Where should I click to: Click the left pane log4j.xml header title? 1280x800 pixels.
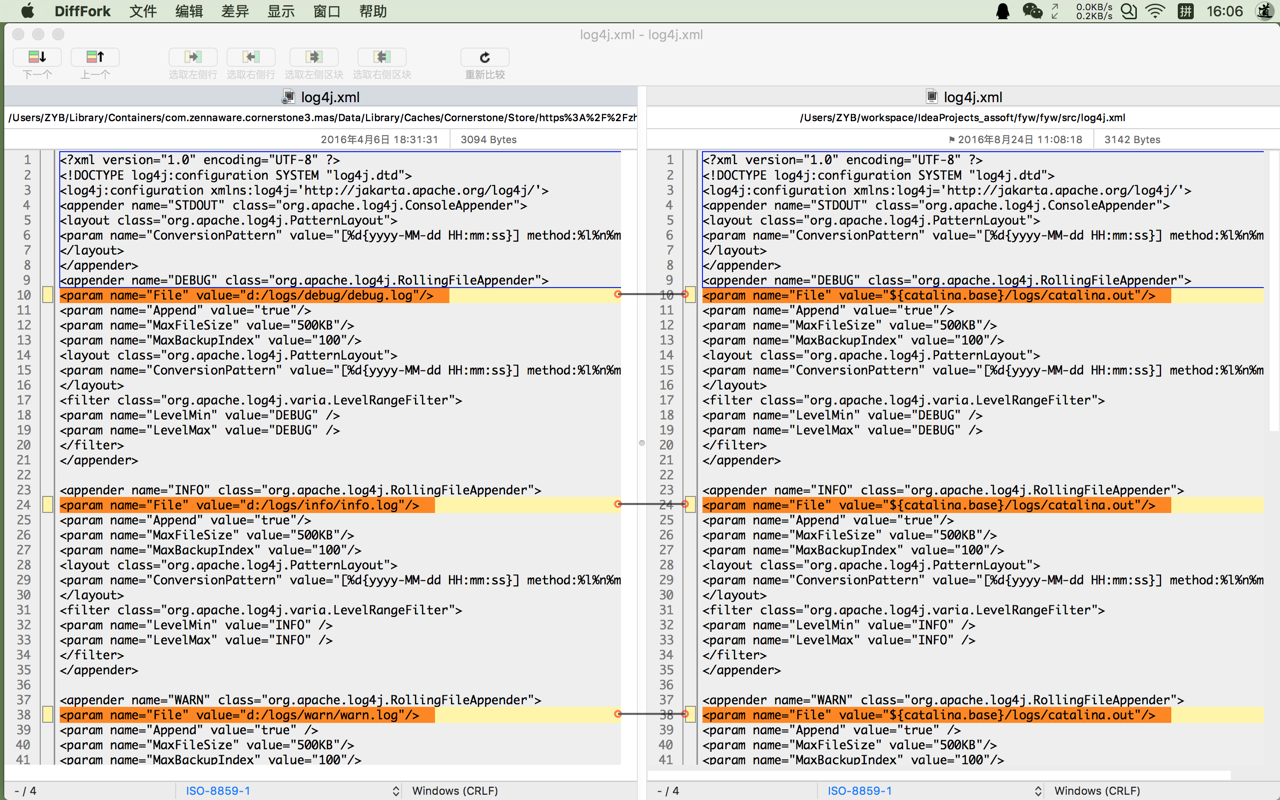click(330, 97)
